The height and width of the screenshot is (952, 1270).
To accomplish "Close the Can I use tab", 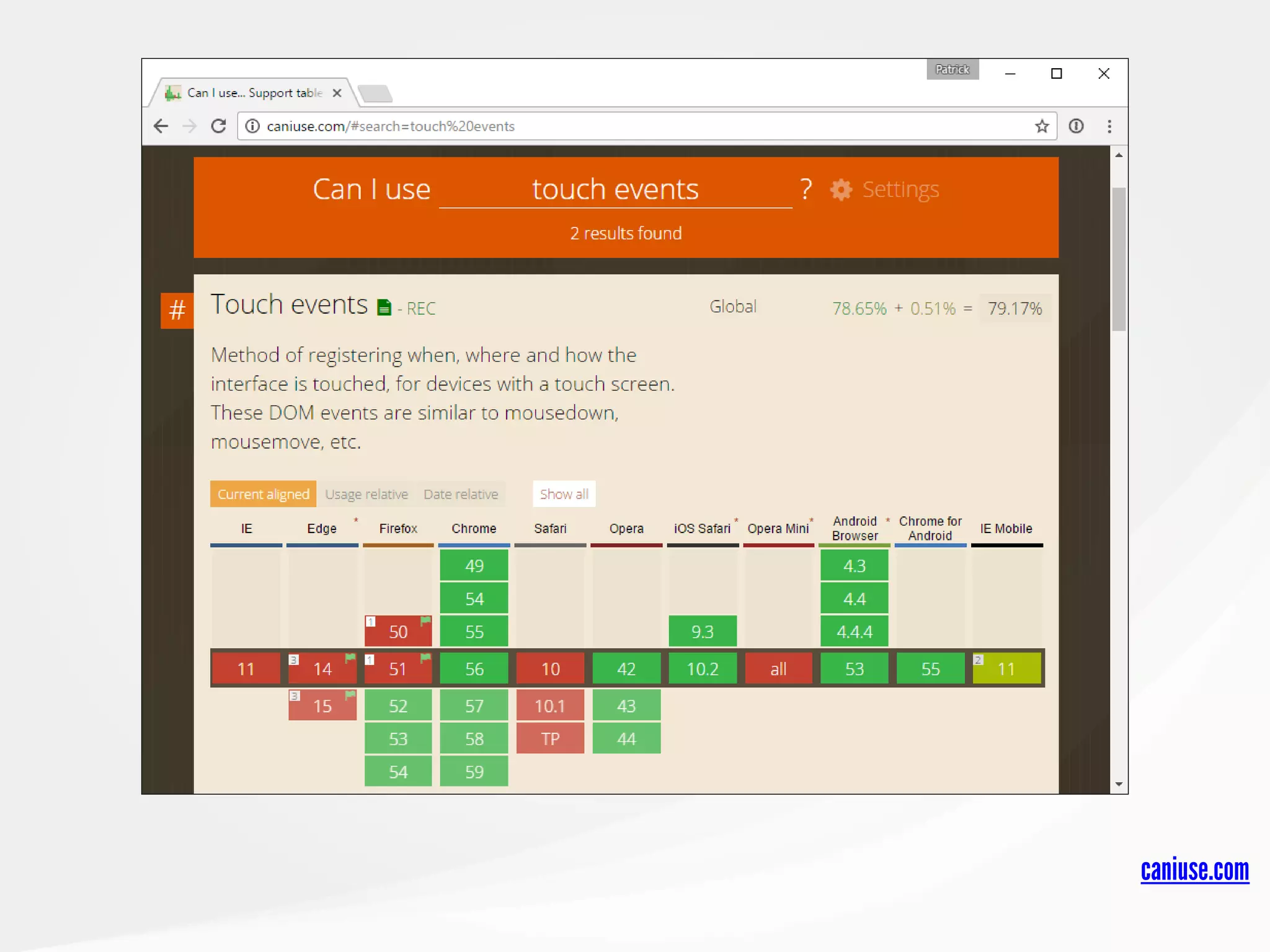I will [337, 93].
